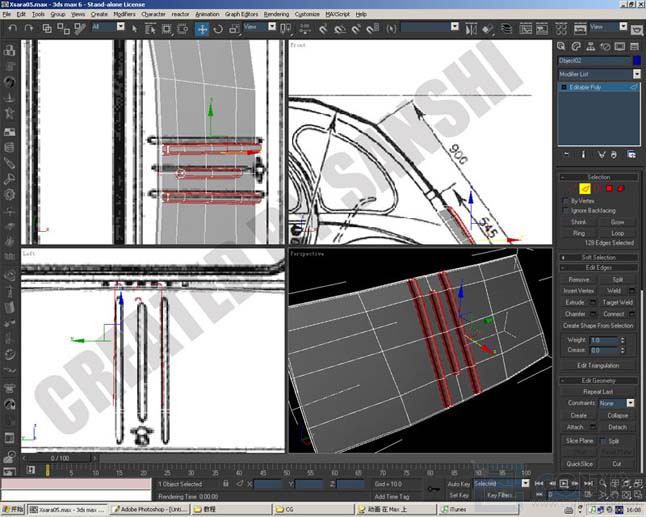Click the Align tool icon
Viewport: 646px width, 517px height.
coord(487,29)
